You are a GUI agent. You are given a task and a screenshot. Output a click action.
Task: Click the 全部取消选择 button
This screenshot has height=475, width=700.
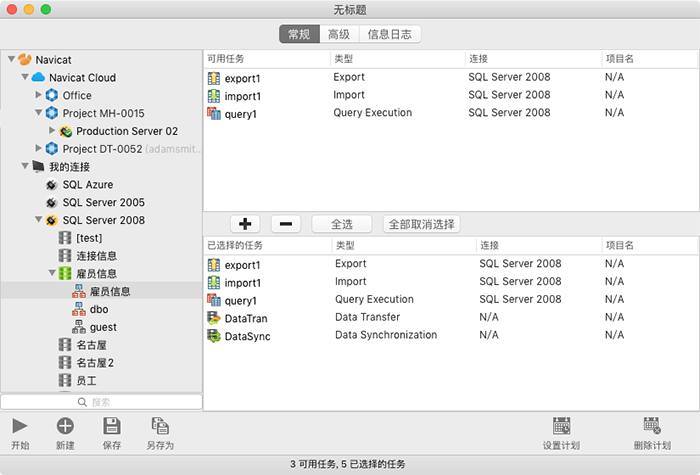tap(421, 224)
